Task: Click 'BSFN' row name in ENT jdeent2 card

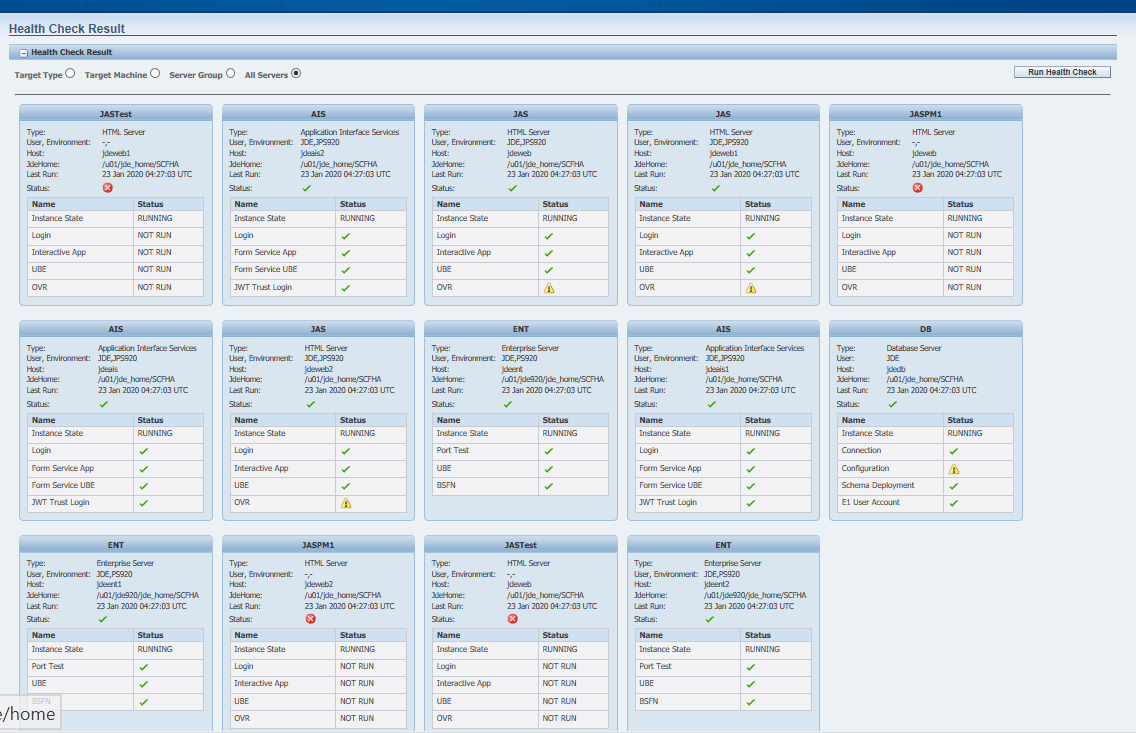Action: (648, 701)
